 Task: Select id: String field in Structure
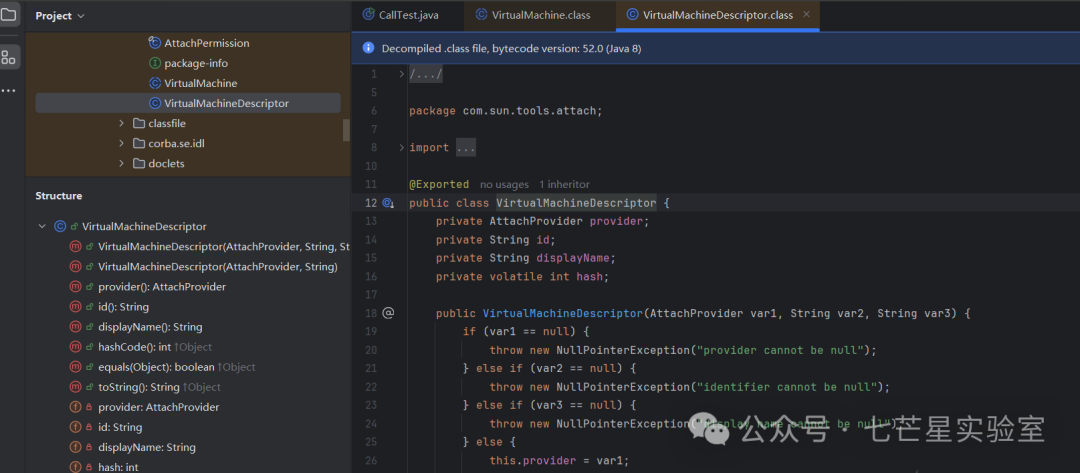coord(121,428)
